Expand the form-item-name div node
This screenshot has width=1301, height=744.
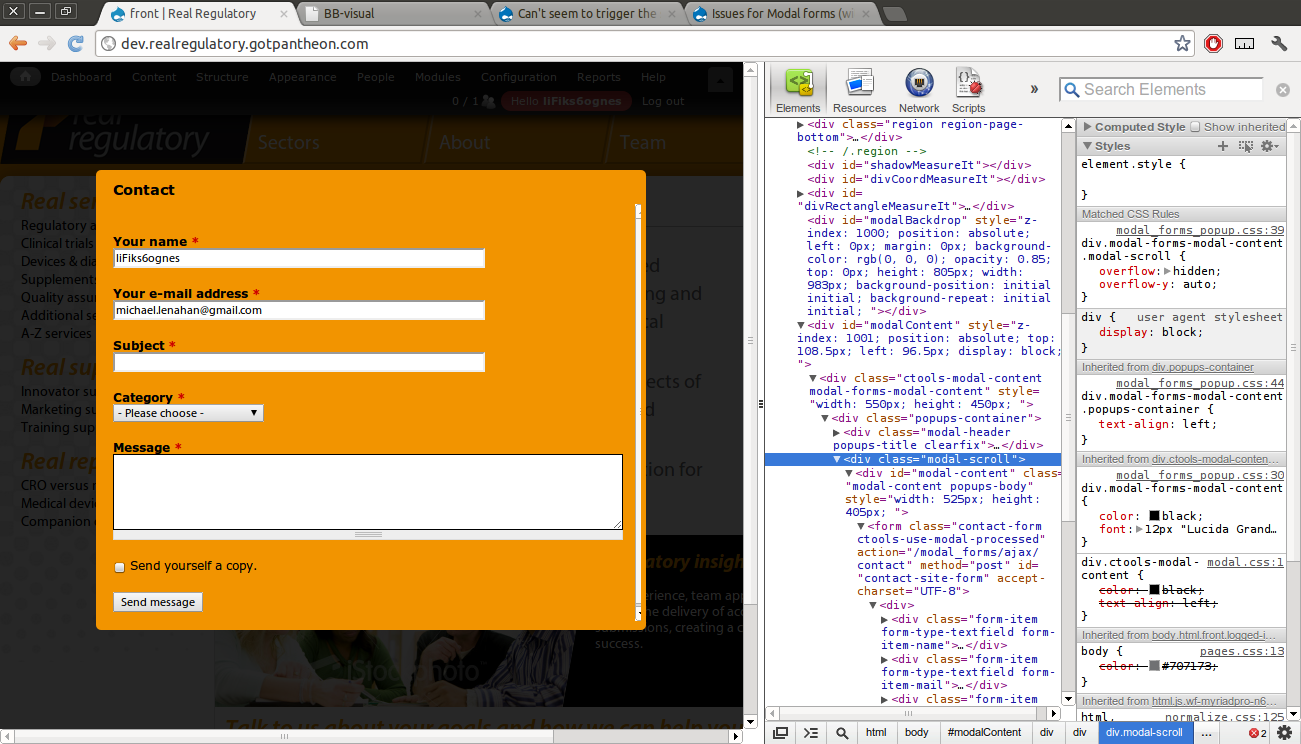pos(885,620)
